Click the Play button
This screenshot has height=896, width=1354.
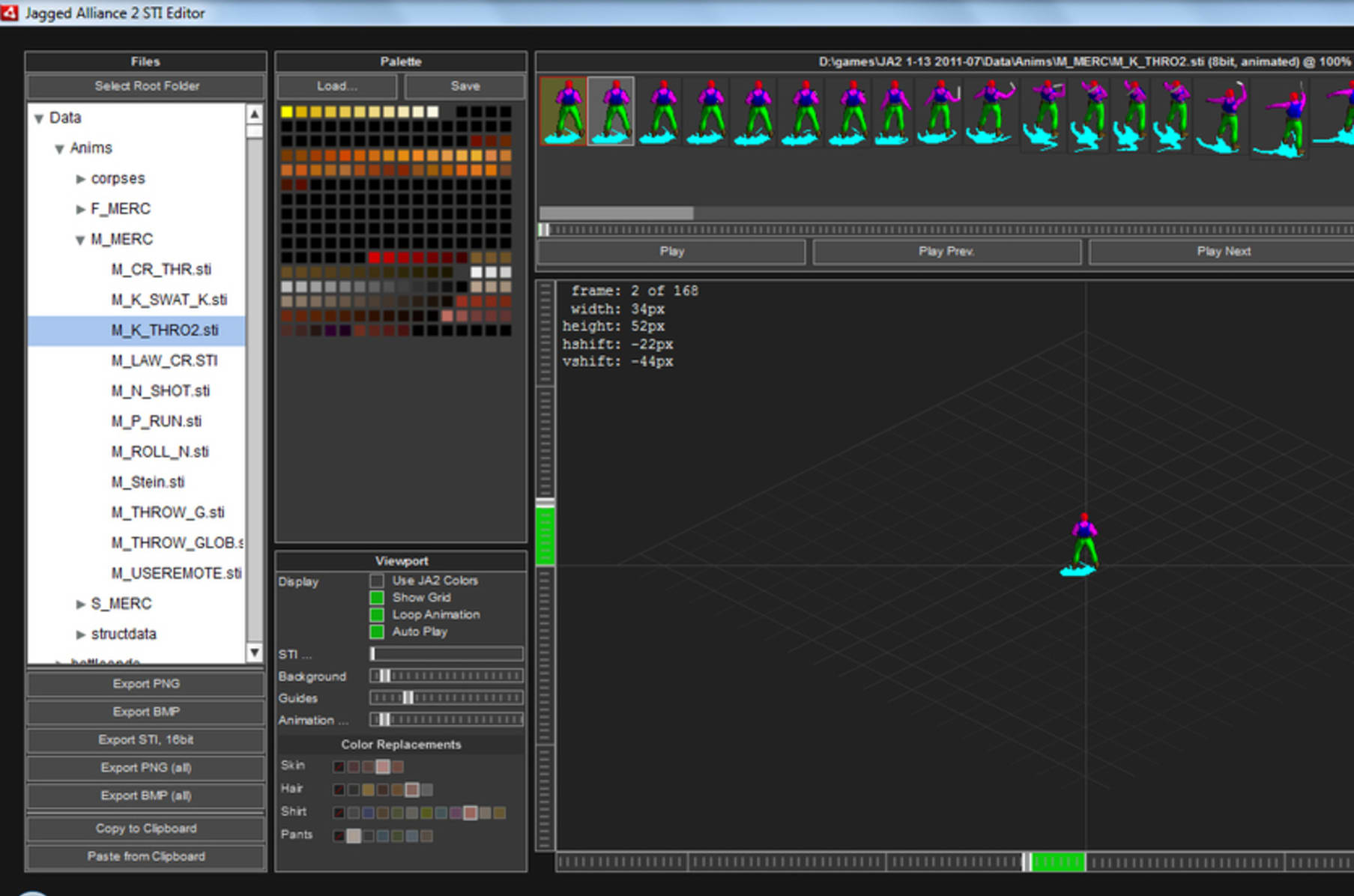(x=671, y=252)
